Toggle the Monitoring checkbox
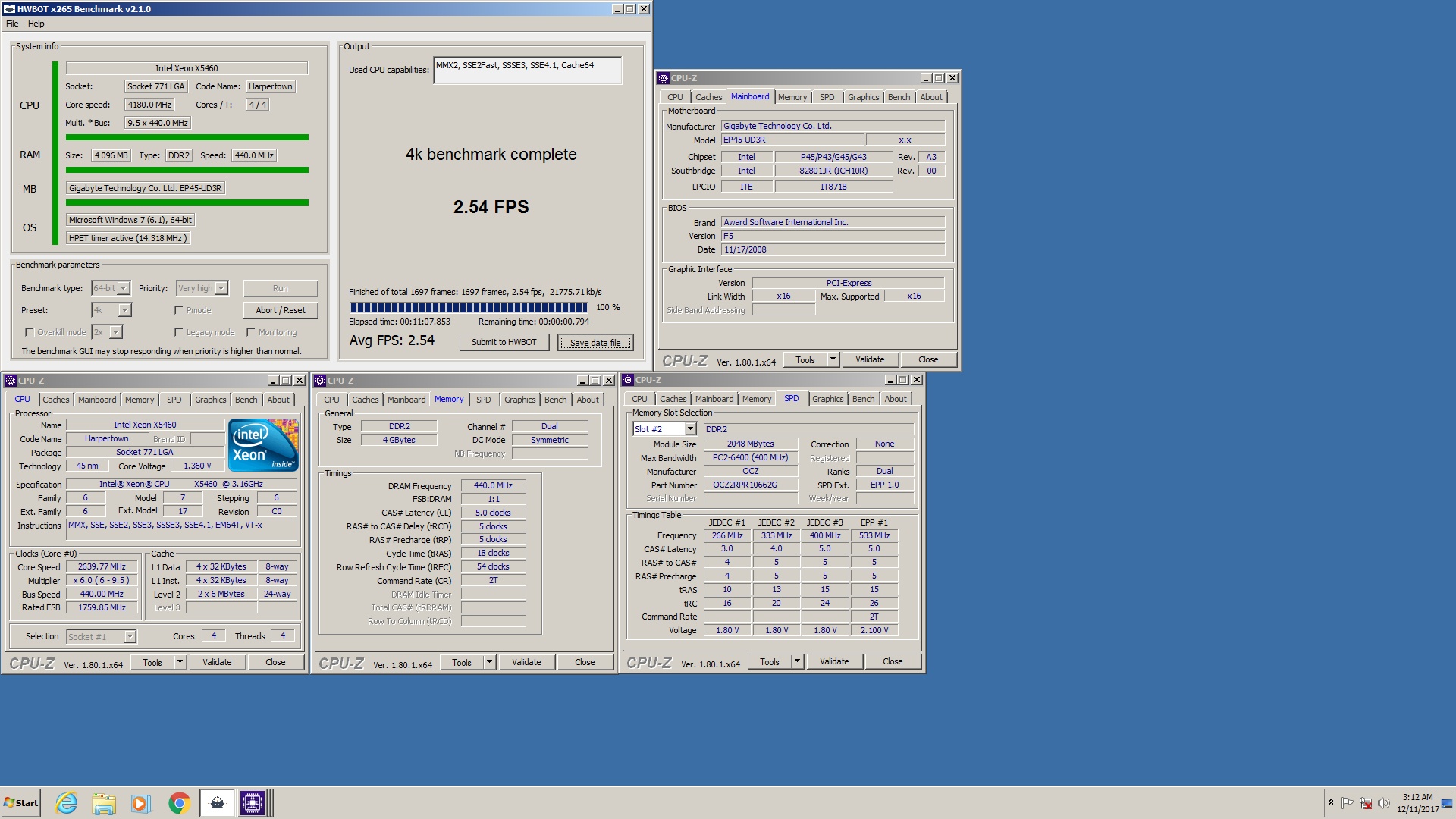The image size is (1456, 819). [251, 332]
